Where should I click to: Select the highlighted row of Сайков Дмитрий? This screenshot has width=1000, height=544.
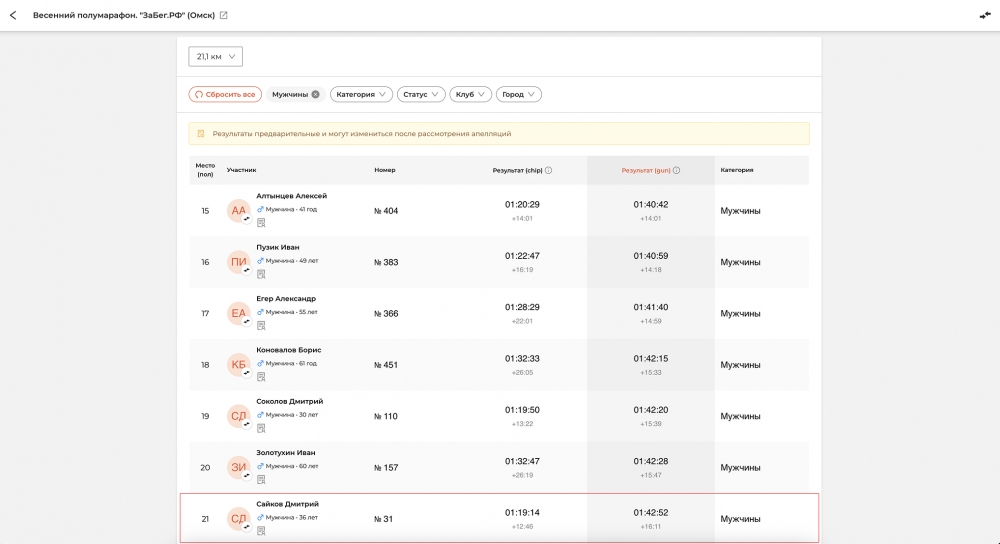(x=498, y=518)
